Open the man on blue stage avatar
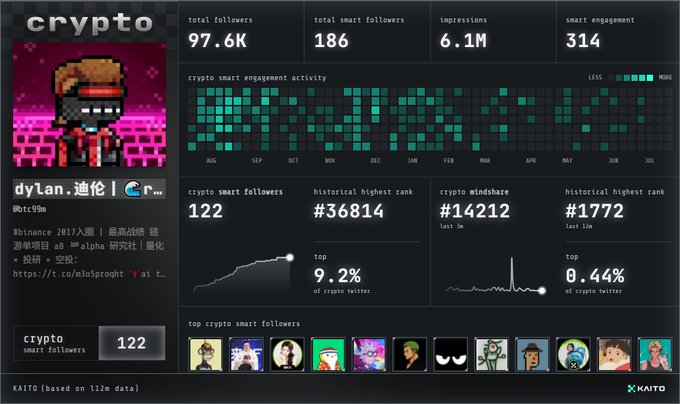680x404 pixels. [246, 355]
